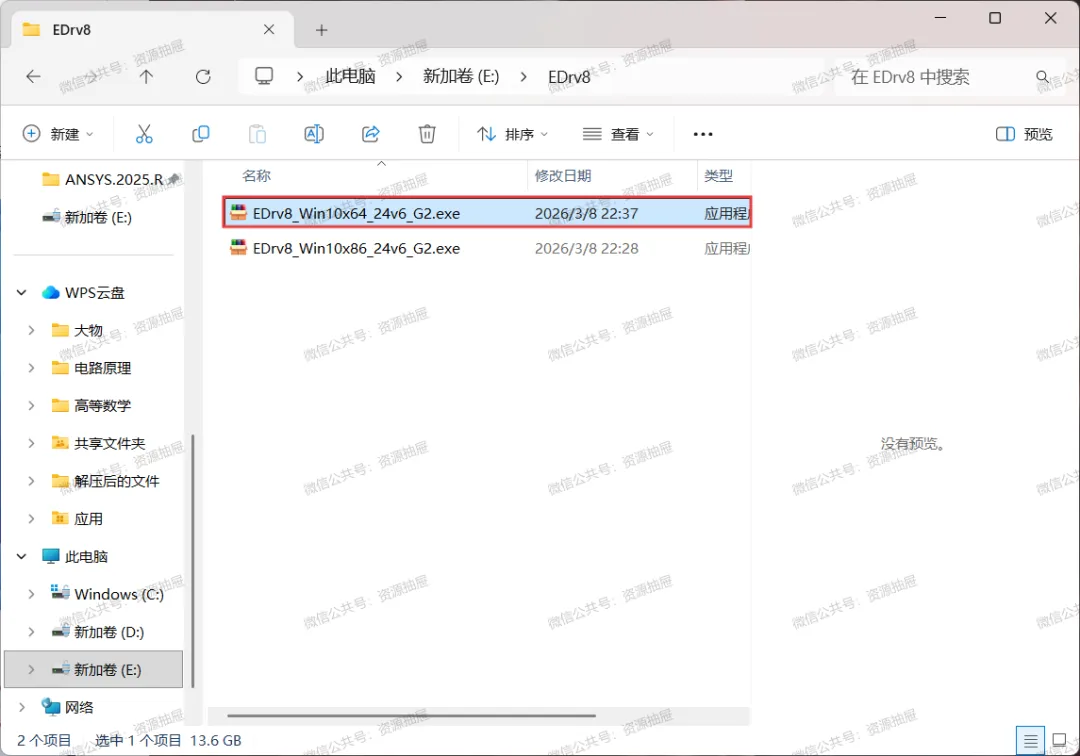1080x756 pixels.
Task: Expand the 新加卷 (D:) drive node
Action: coord(31,631)
